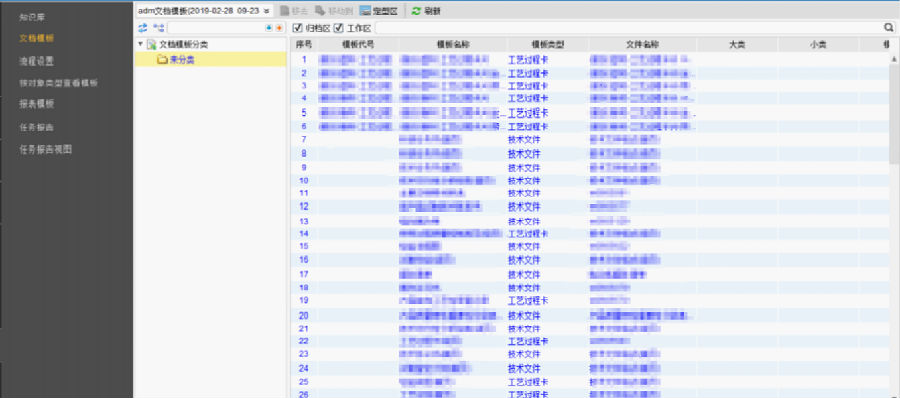Click the magnifier search icon
The width and height of the screenshot is (900, 398).
pyautogui.click(x=889, y=28)
